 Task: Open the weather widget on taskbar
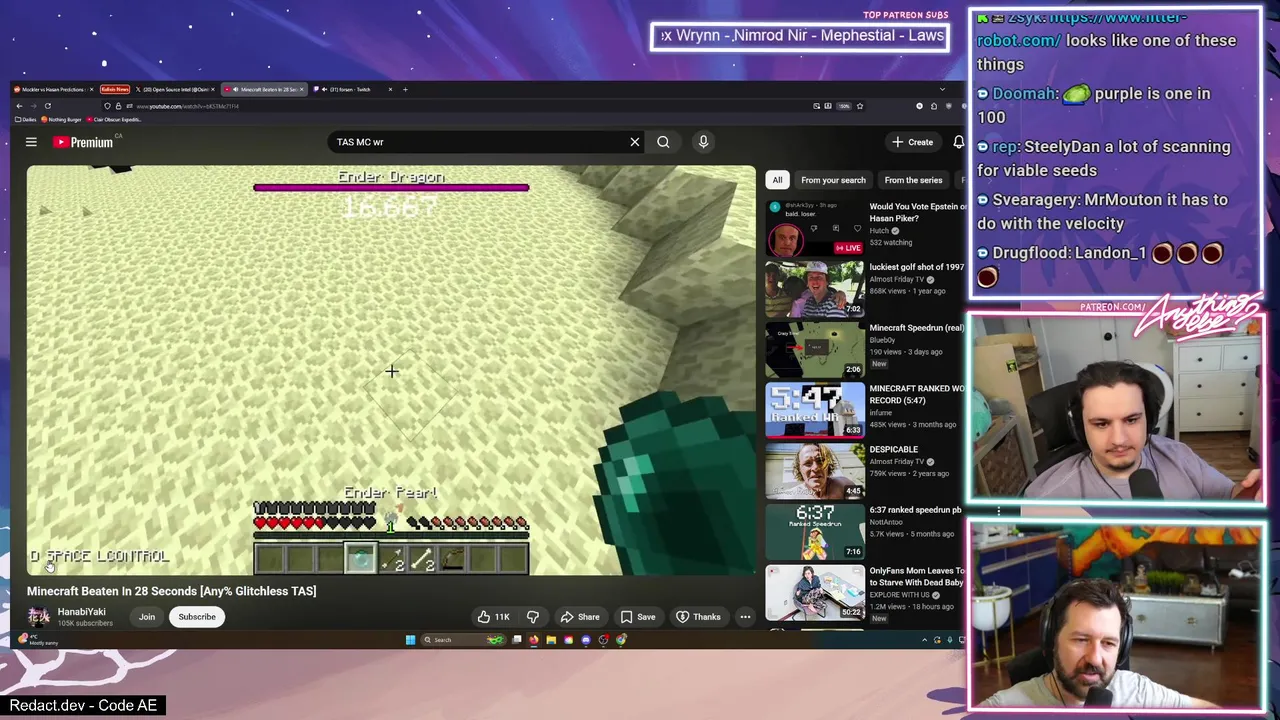(x=38, y=639)
